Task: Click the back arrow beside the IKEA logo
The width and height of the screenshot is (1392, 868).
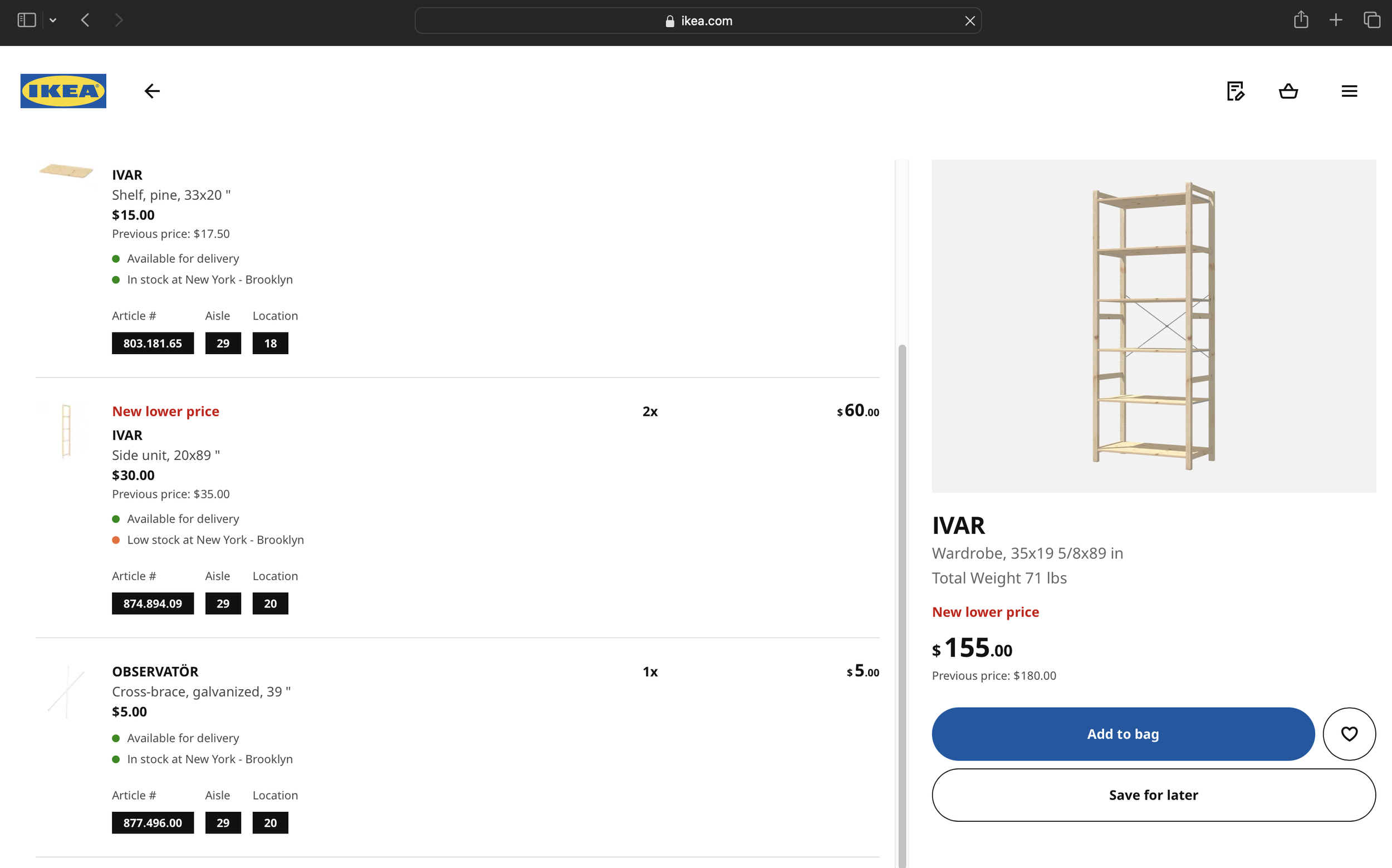Action: [152, 91]
